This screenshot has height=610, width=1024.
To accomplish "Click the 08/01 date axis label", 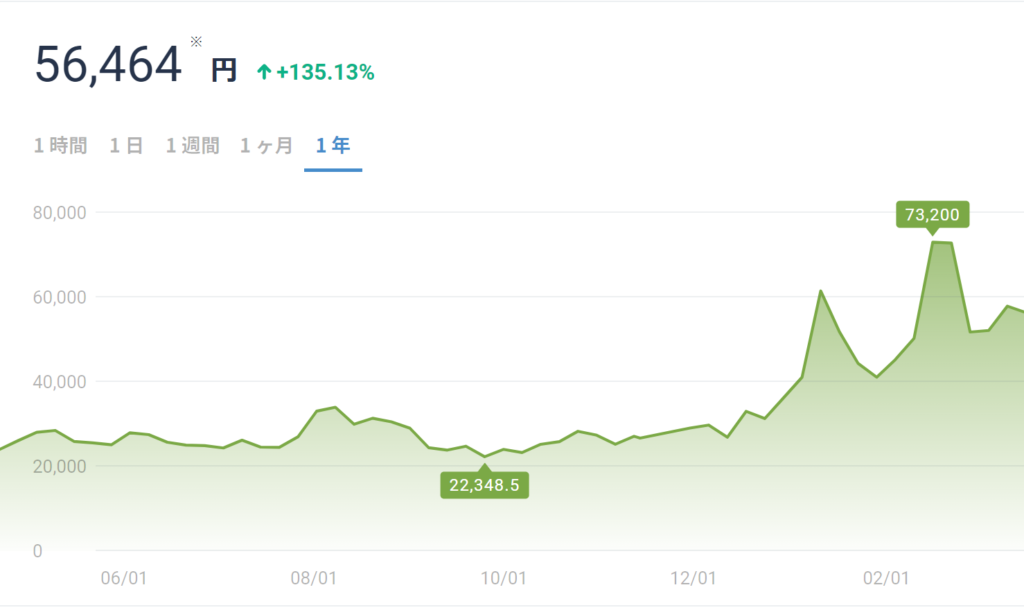I will [x=313, y=579].
